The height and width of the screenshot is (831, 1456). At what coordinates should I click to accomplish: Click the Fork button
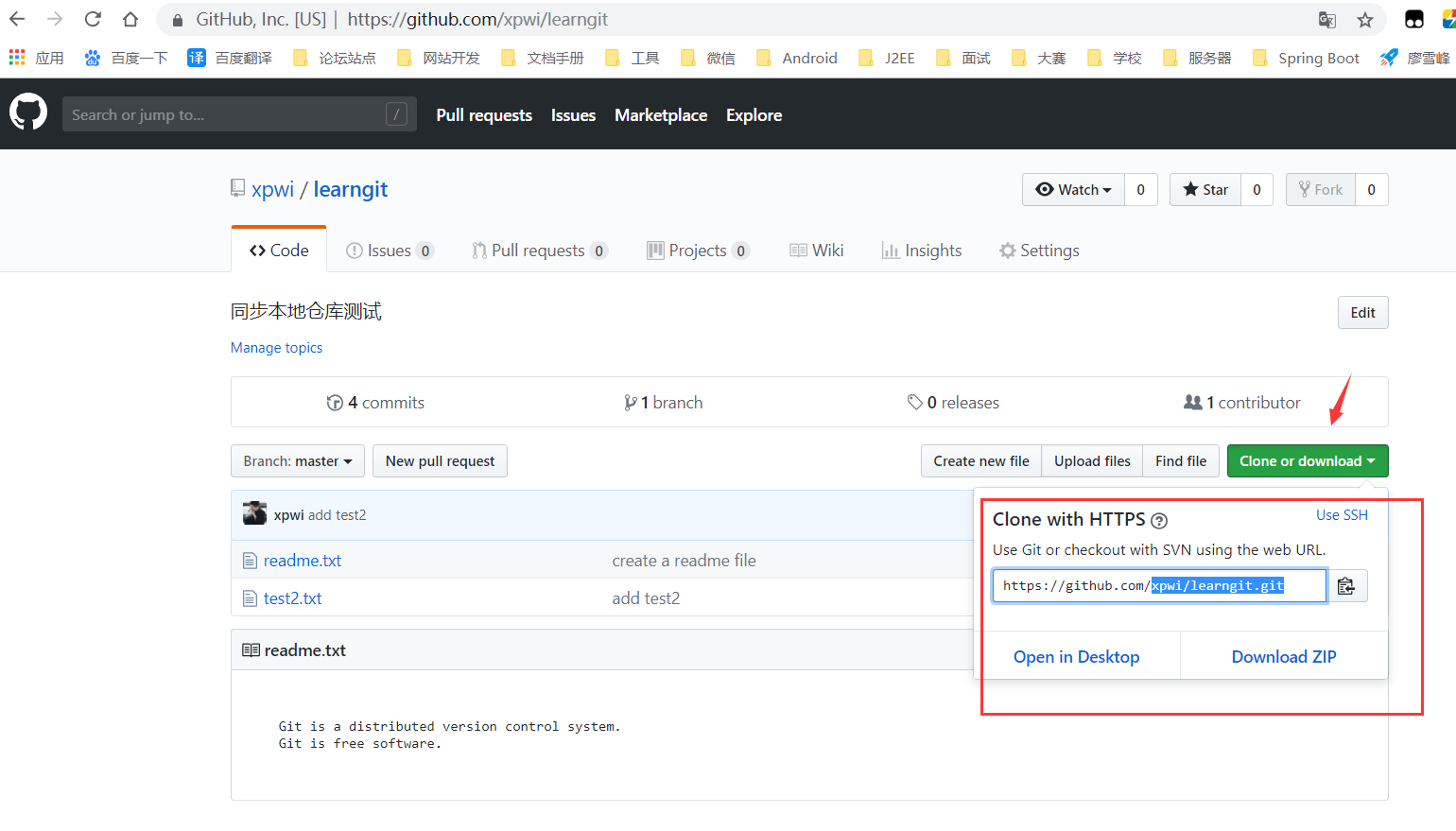click(x=1321, y=189)
